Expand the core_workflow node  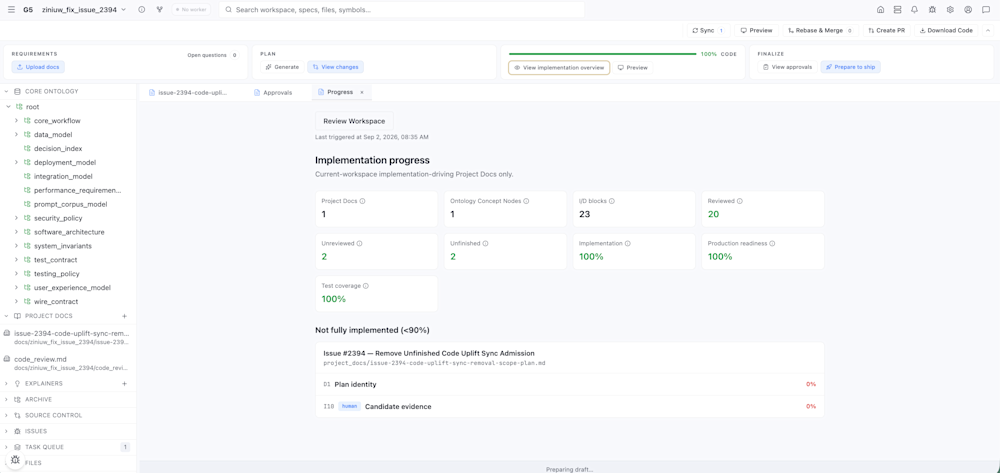(x=17, y=120)
